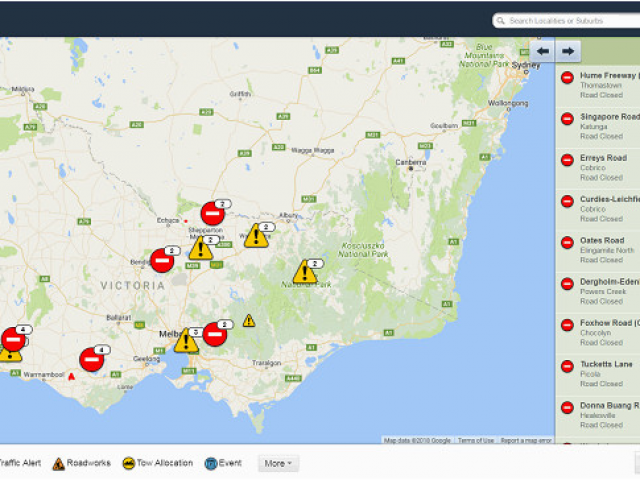640x480 pixels.
Task: Focus the Search Localities or Suburbs field
Action: pyautogui.click(x=567, y=21)
